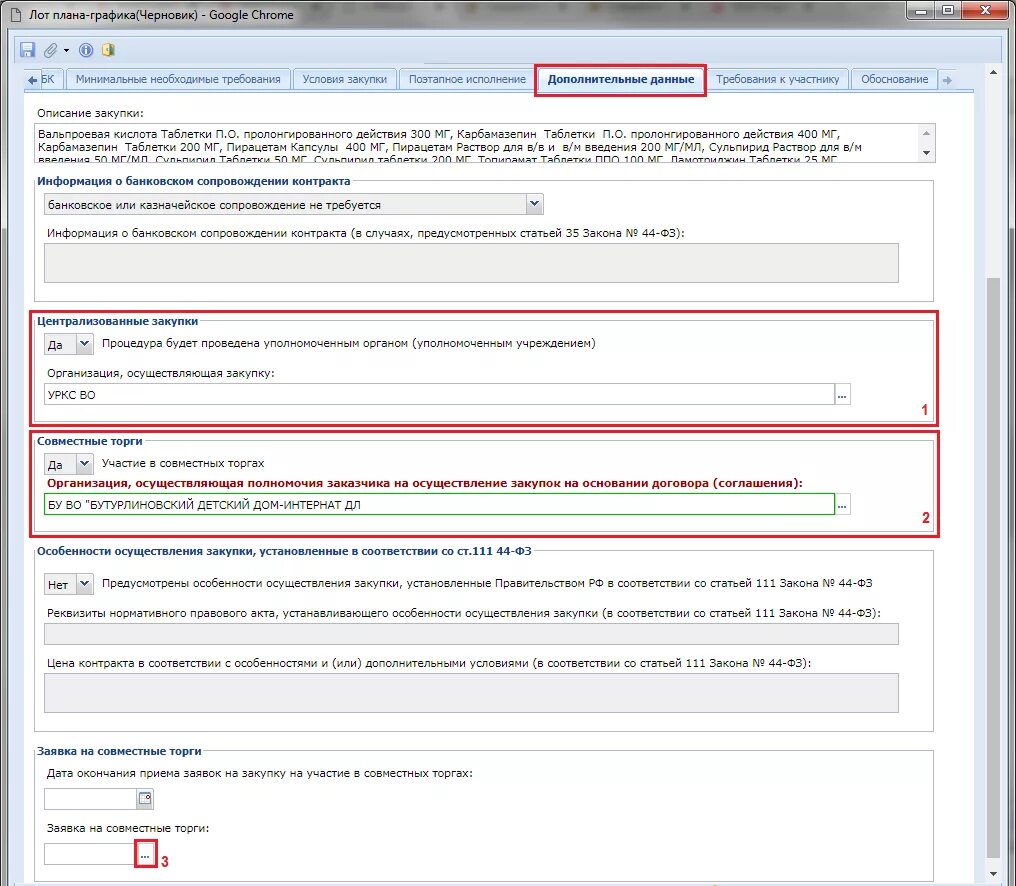The image size is (1016, 886).
Task: Focus the УРКС ВО organization field
Action: tap(439, 395)
